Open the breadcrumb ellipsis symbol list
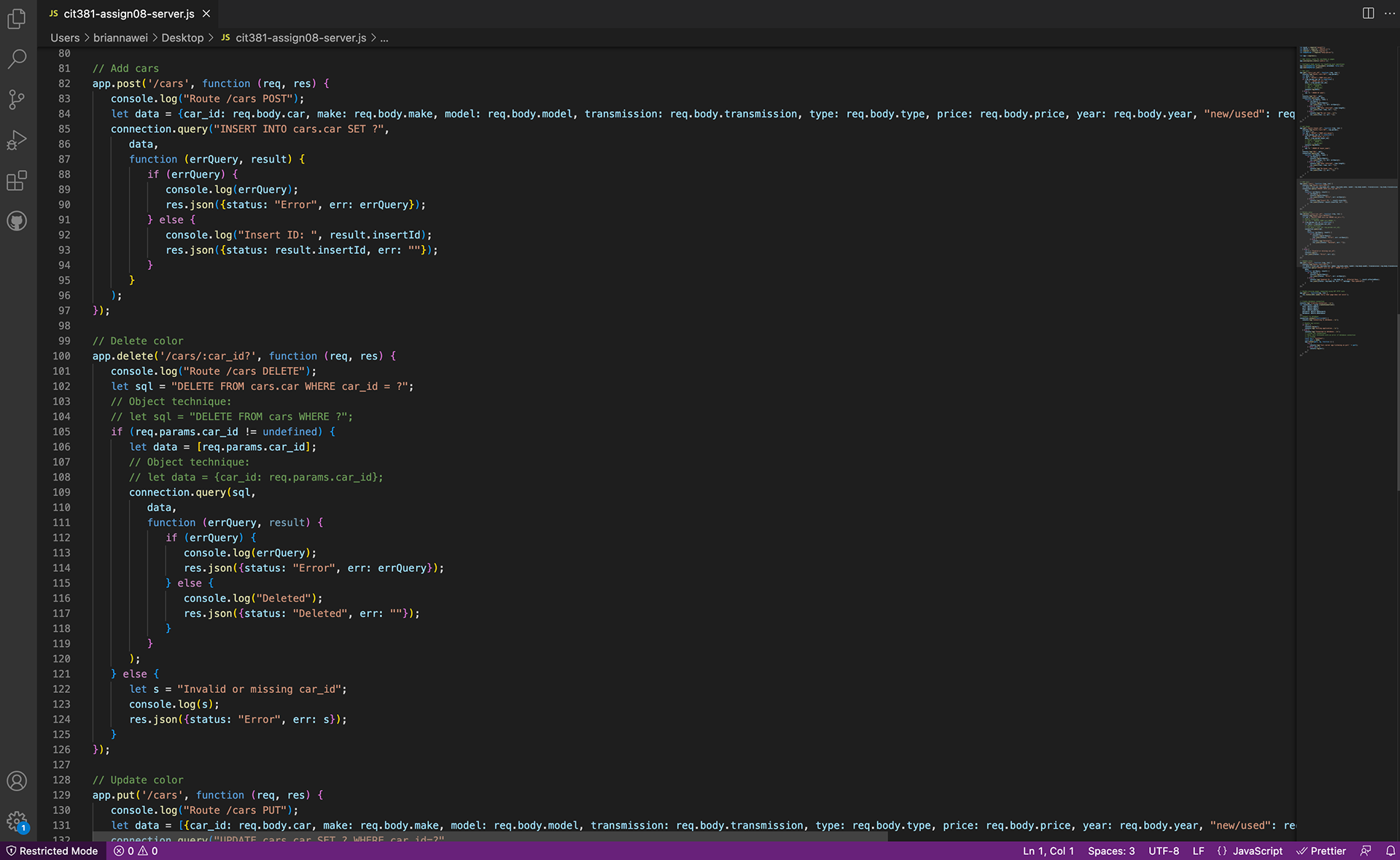 point(384,38)
